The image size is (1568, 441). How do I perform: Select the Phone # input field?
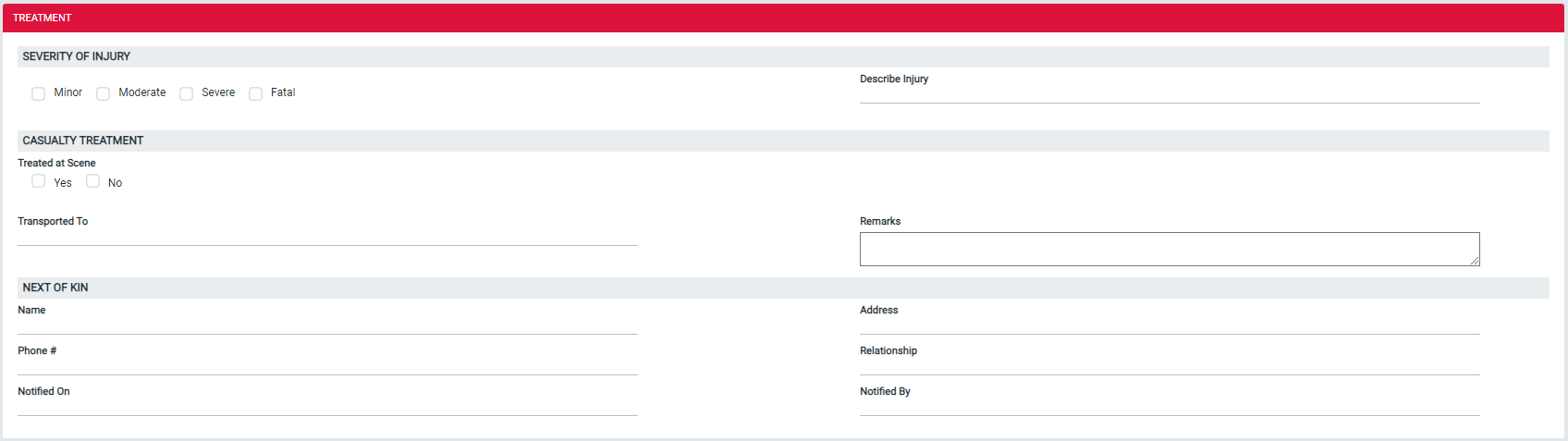327,366
